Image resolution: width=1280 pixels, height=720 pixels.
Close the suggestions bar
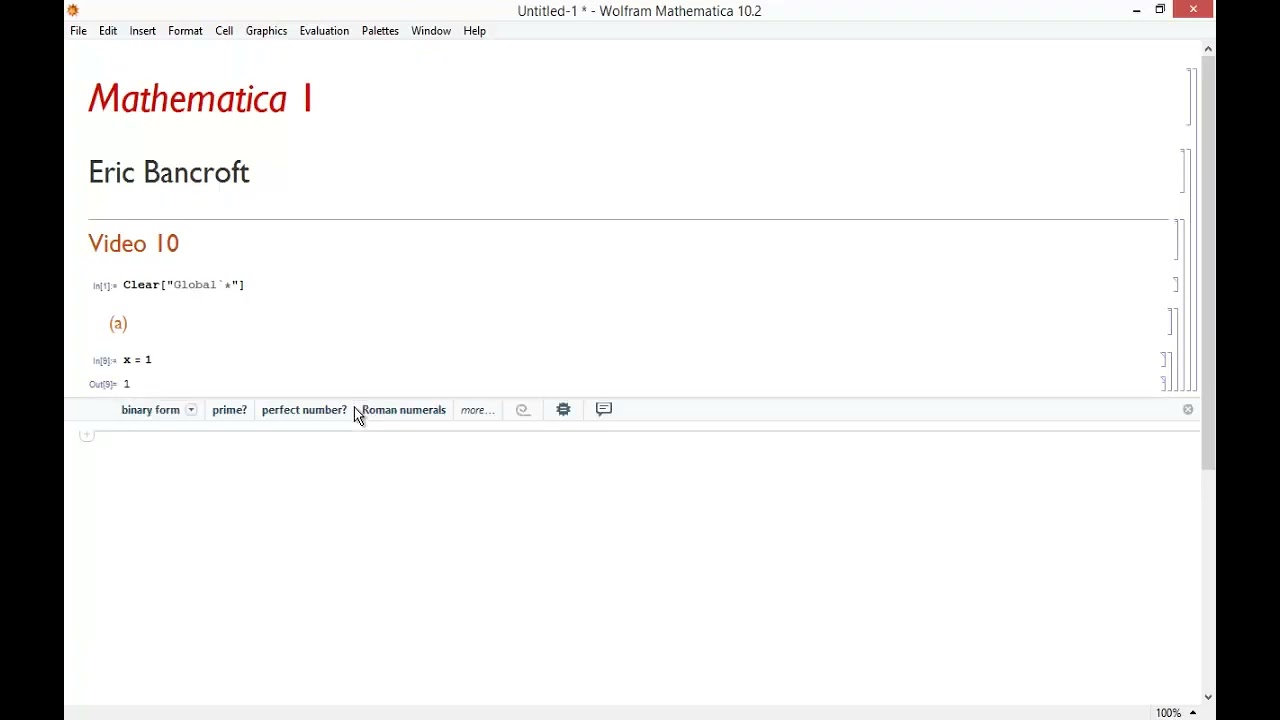click(x=1188, y=410)
